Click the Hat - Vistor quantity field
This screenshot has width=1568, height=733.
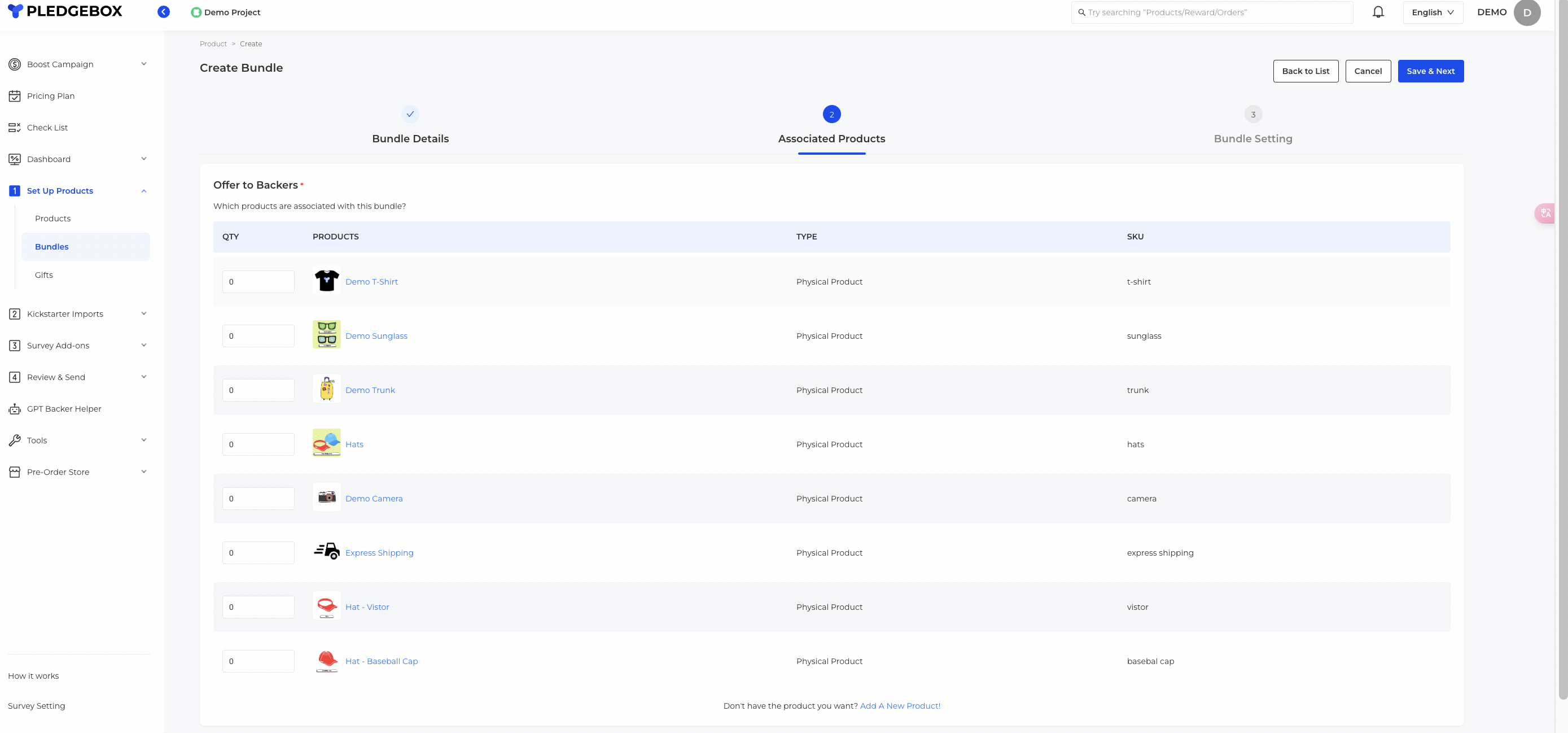[258, 607]
